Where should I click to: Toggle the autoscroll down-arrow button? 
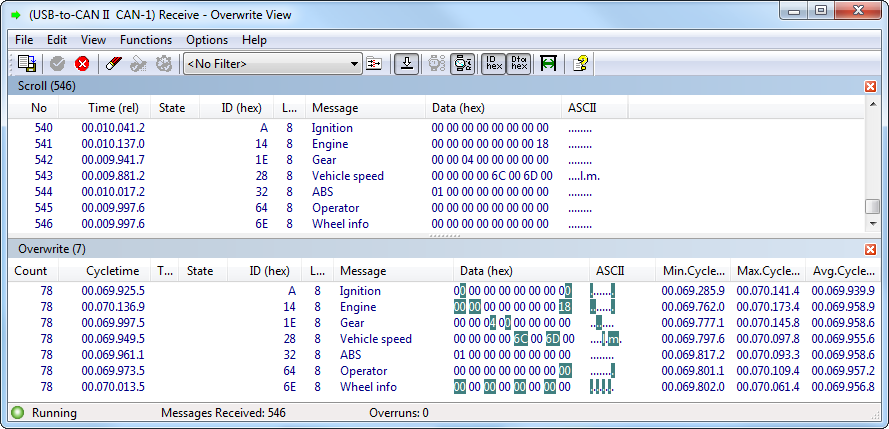pyautogui.click(x=406, y=63)
